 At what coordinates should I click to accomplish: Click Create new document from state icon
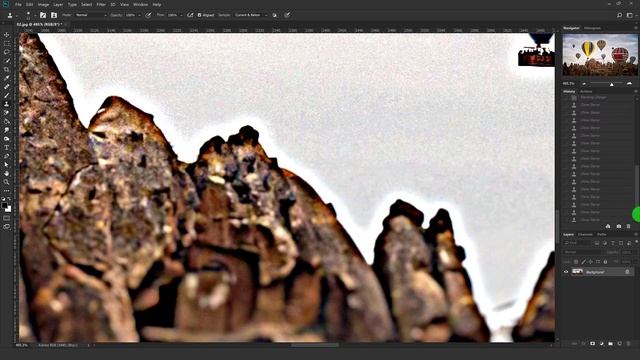click(x=608, y=226)
